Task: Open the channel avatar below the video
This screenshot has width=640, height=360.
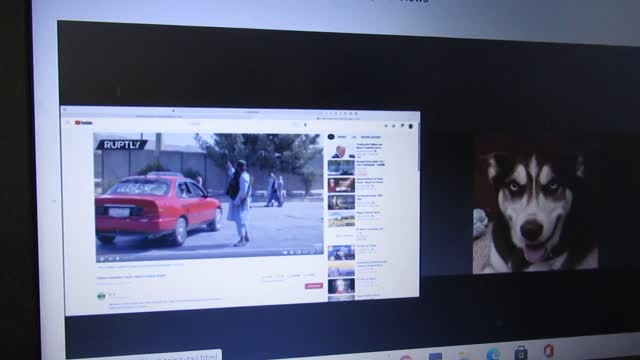Action: (x=101, y=296)
